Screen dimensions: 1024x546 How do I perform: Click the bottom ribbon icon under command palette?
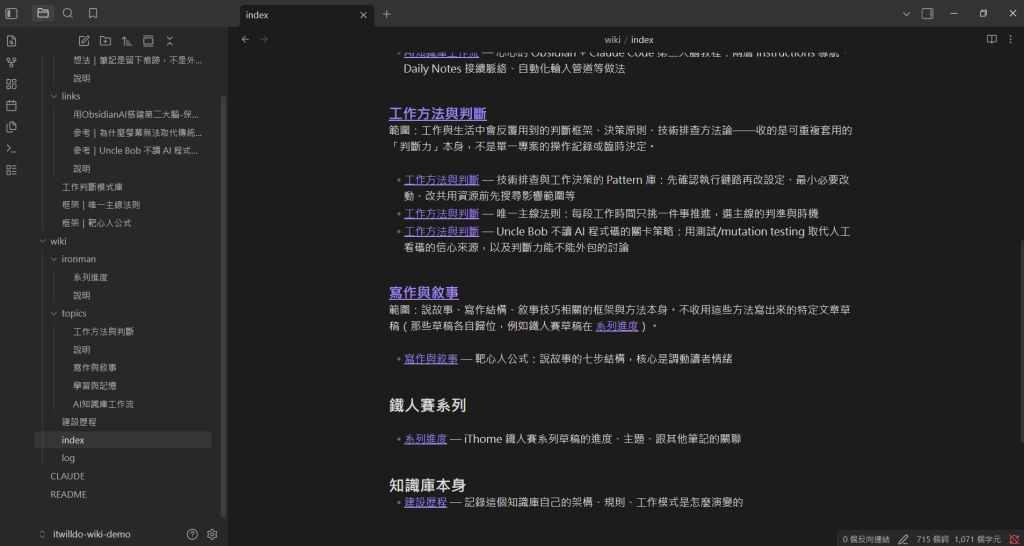(x=11, y=170)
